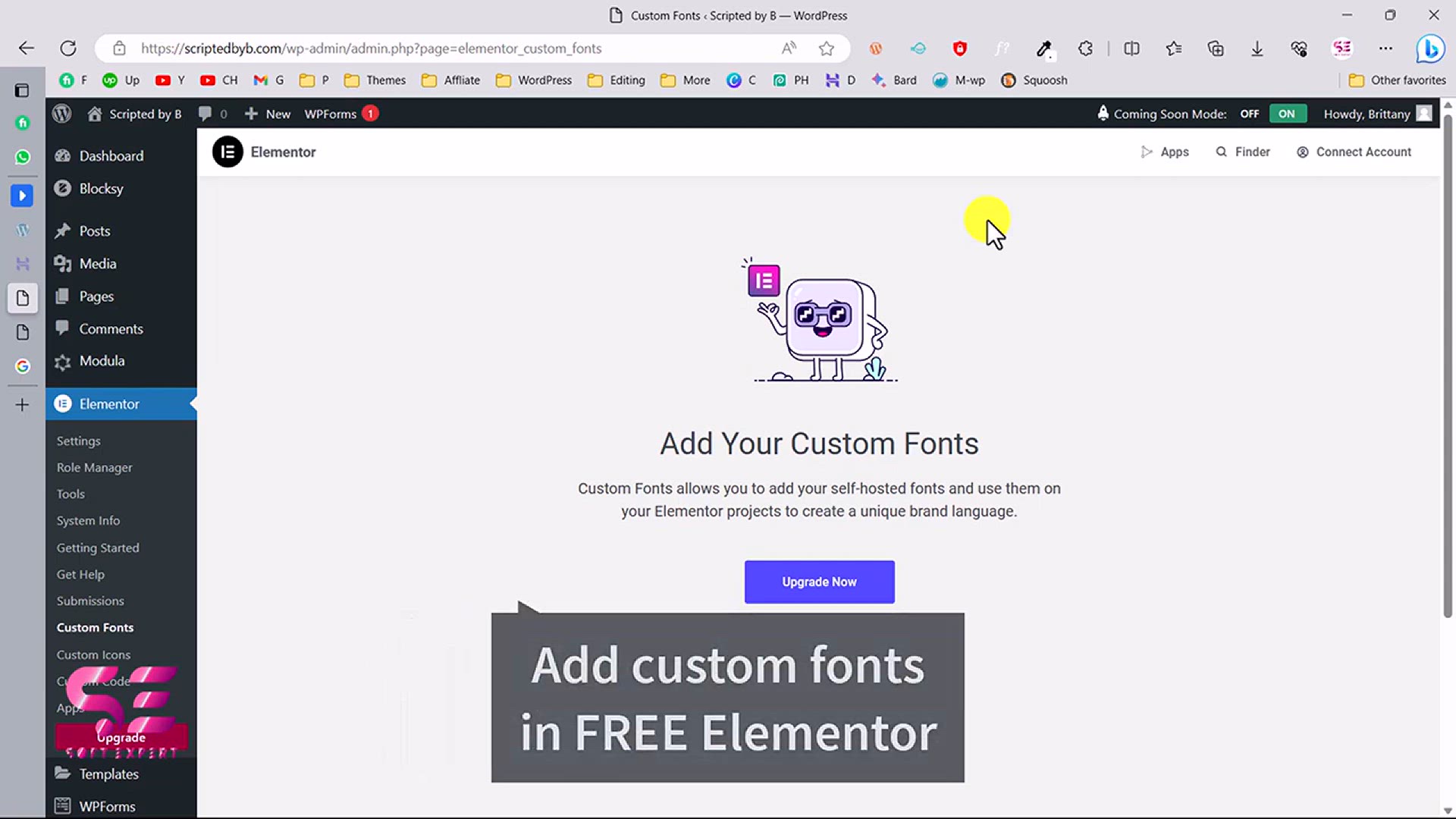Image resolution: width=1456 pixels, height=819 pixels.
Task: Click the WordPress logo in admin bar
Action: (62, 114)
